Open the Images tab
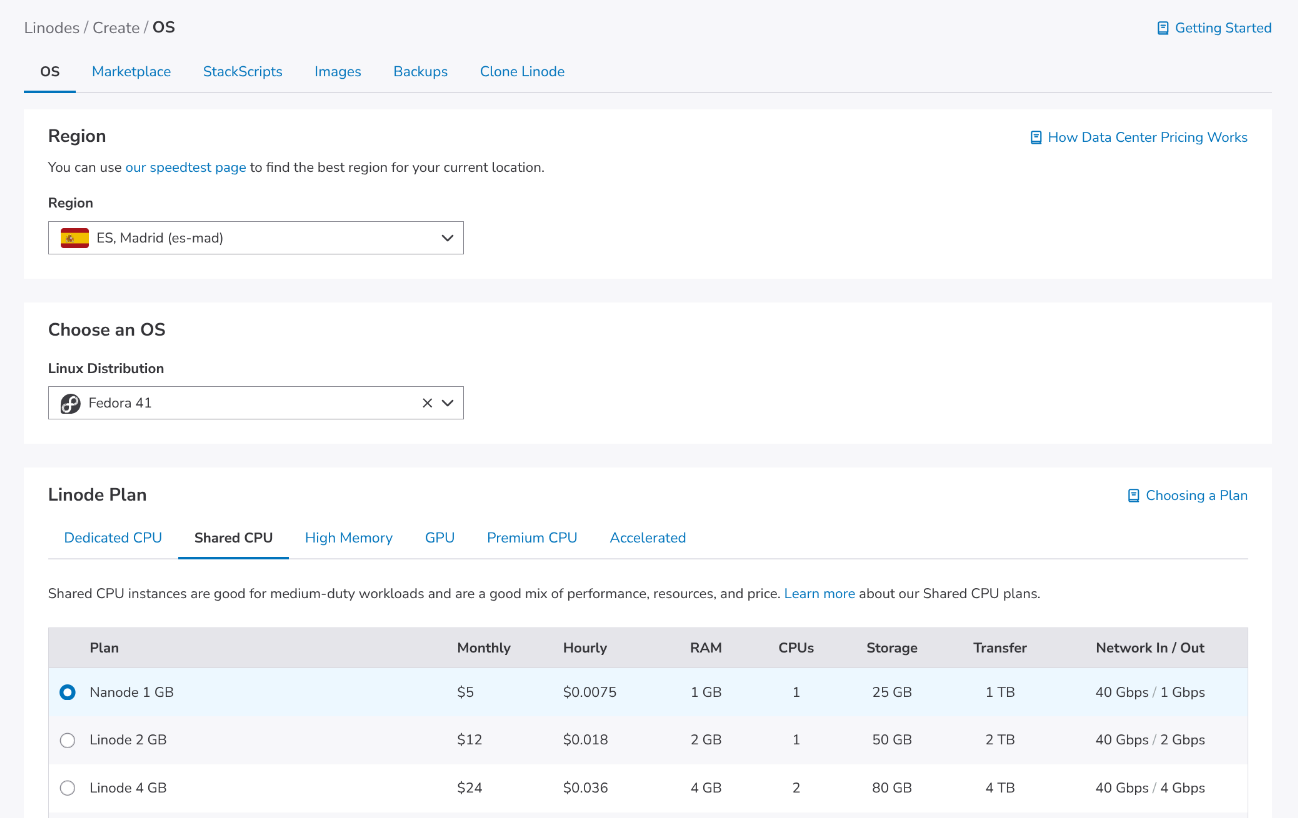Image resolution: width=1298 pixels, height=818 pixels. pos(338,72)
